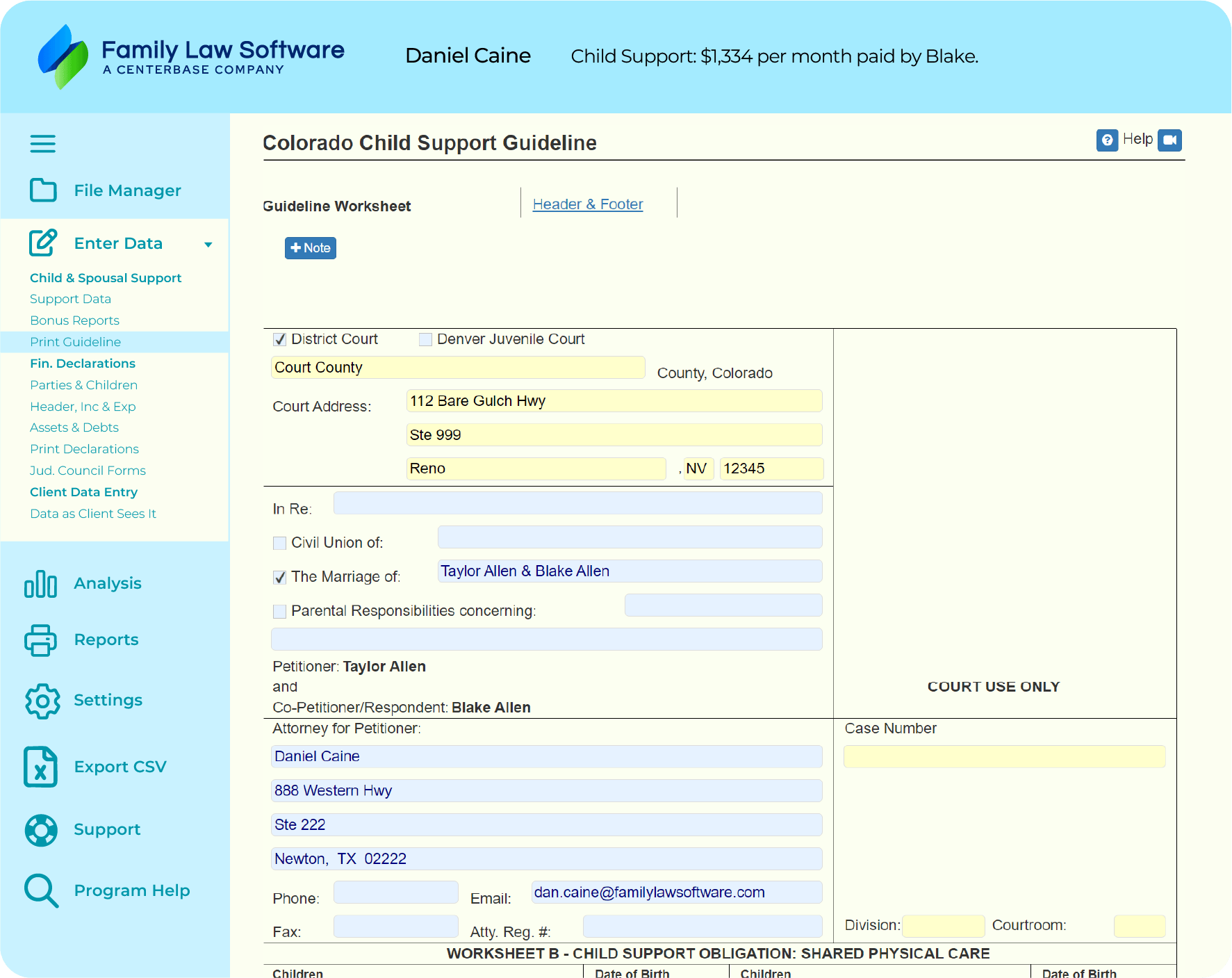Tick Parental Responsibilities concerning checkbox
The width and height of the screenshot is (1232, 978).
[x=280, y=611]
